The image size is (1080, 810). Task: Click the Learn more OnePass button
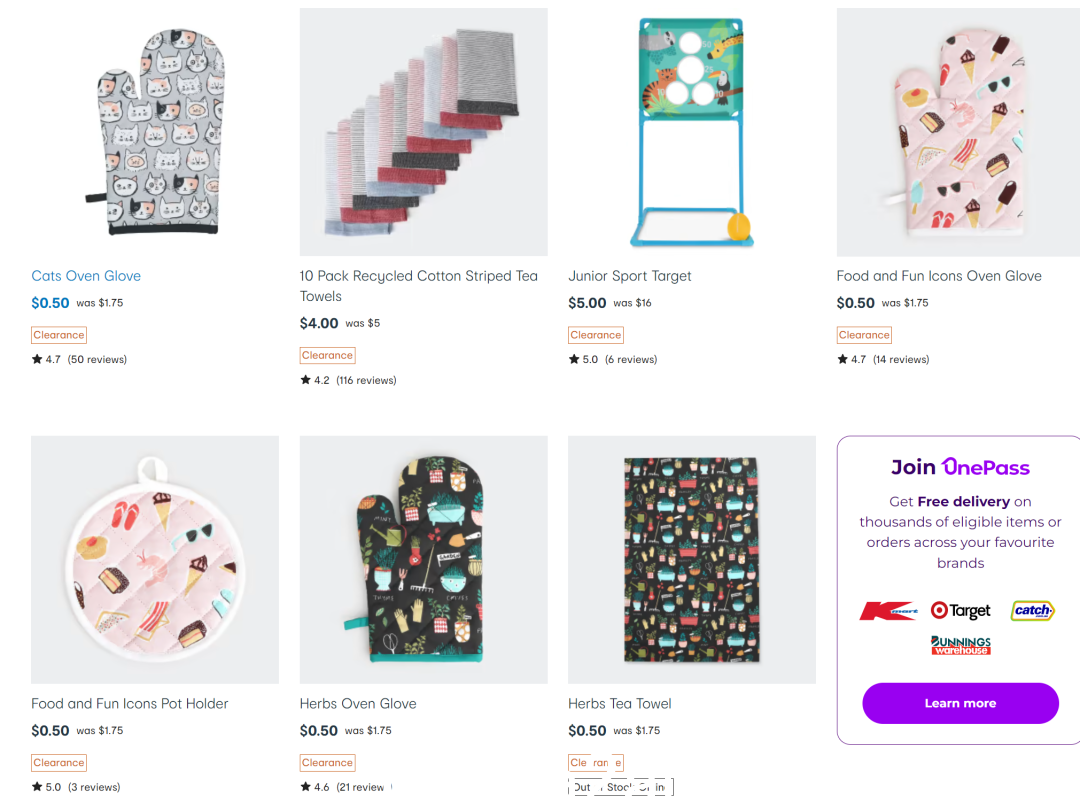coord(960,703)
